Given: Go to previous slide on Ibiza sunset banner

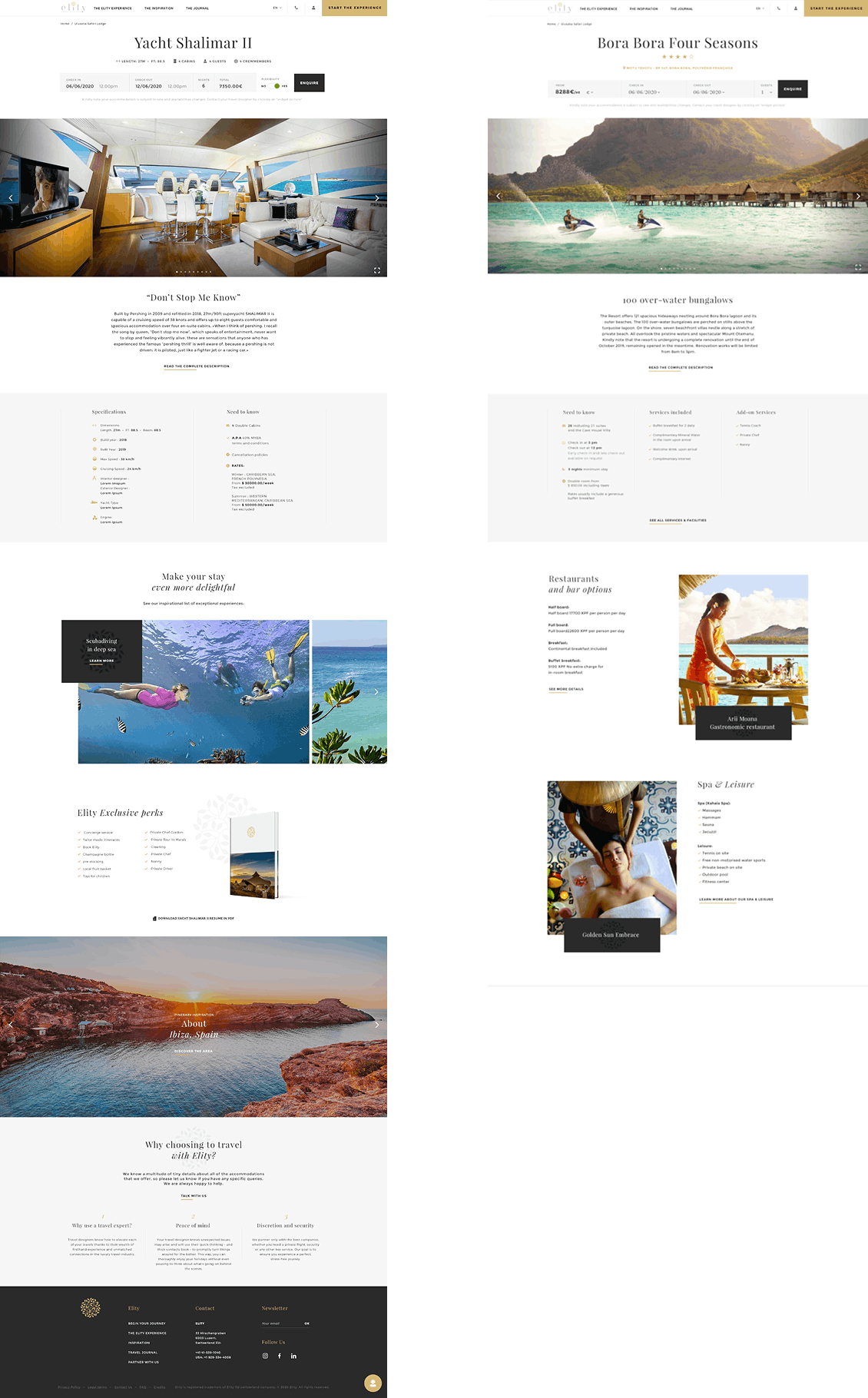Looking at the screenshot, I should [11, 1025].
